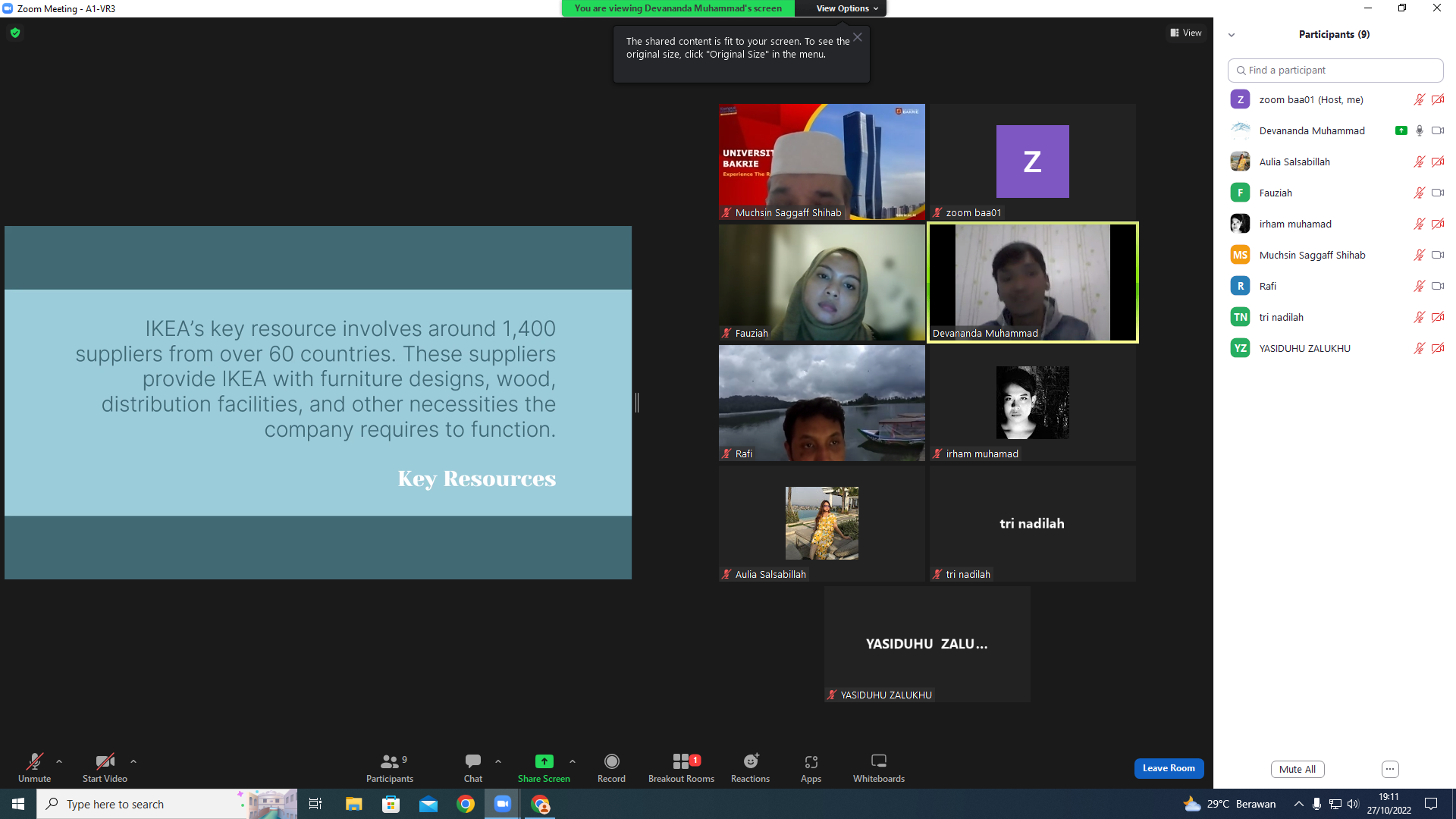Select Aulia Salsabillah in participants list

1335,162
